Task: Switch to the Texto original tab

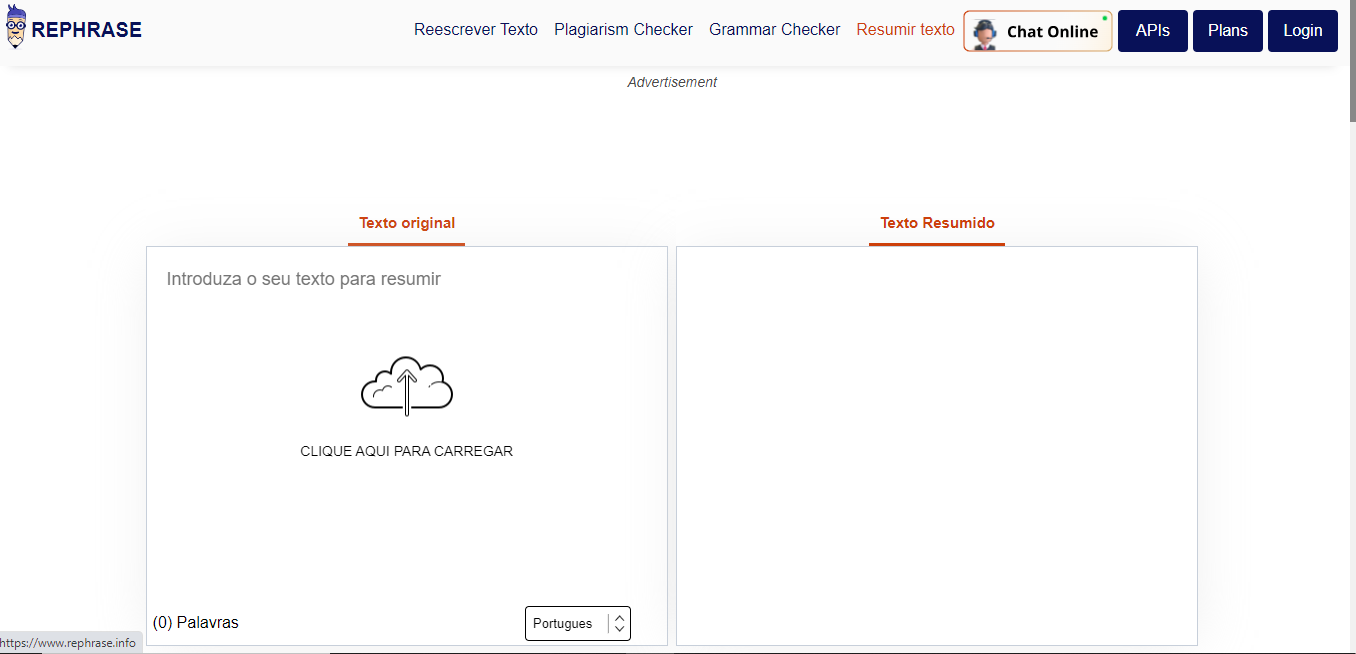Action: (407, 223)
